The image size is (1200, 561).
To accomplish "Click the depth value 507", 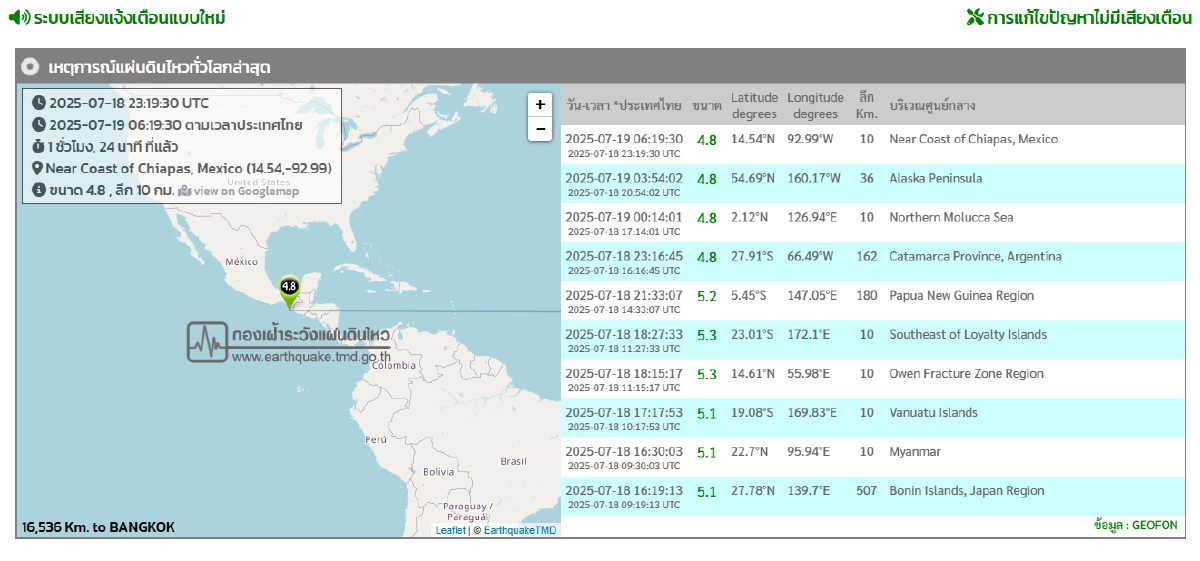I will tap(866, 491).
